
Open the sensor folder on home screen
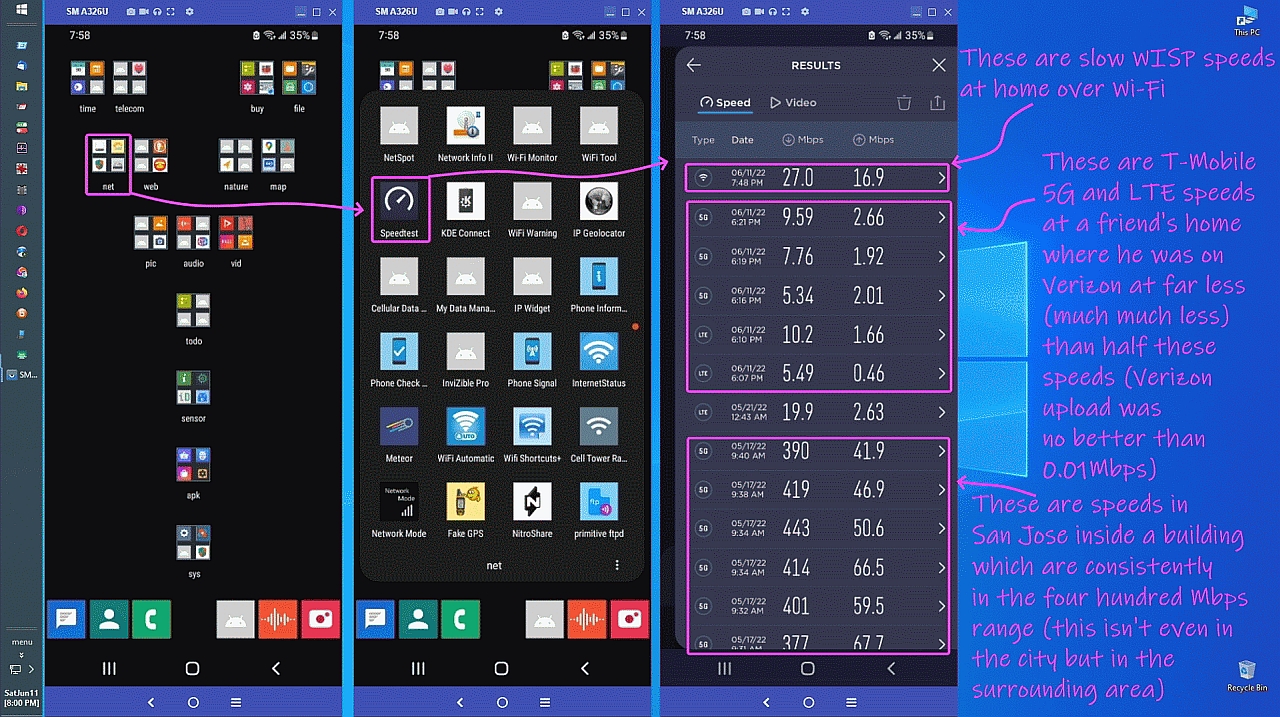pos(193,396)
